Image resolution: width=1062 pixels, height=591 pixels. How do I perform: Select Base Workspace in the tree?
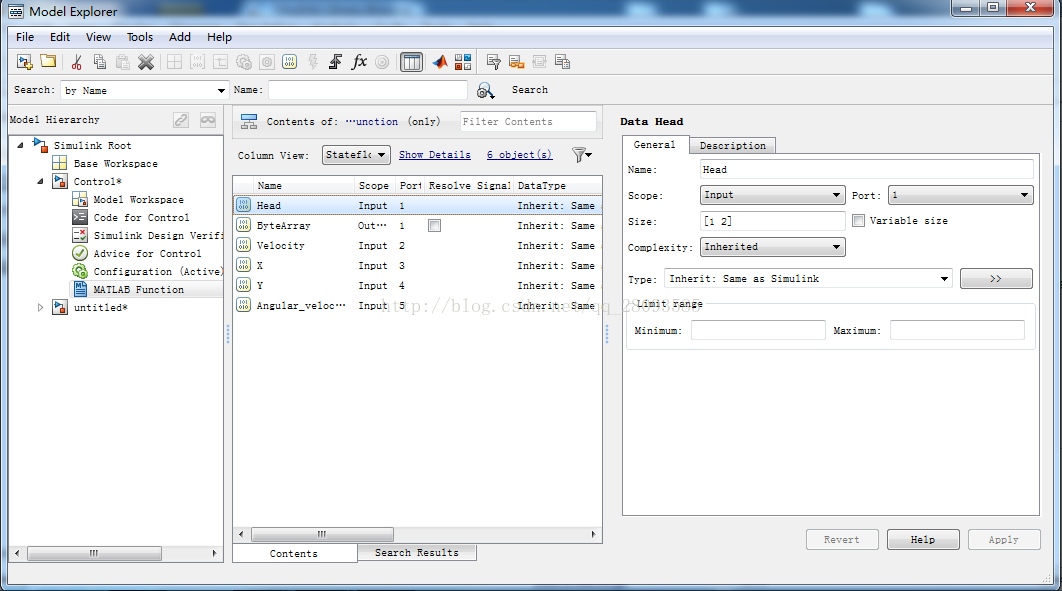tap(115, 163)
